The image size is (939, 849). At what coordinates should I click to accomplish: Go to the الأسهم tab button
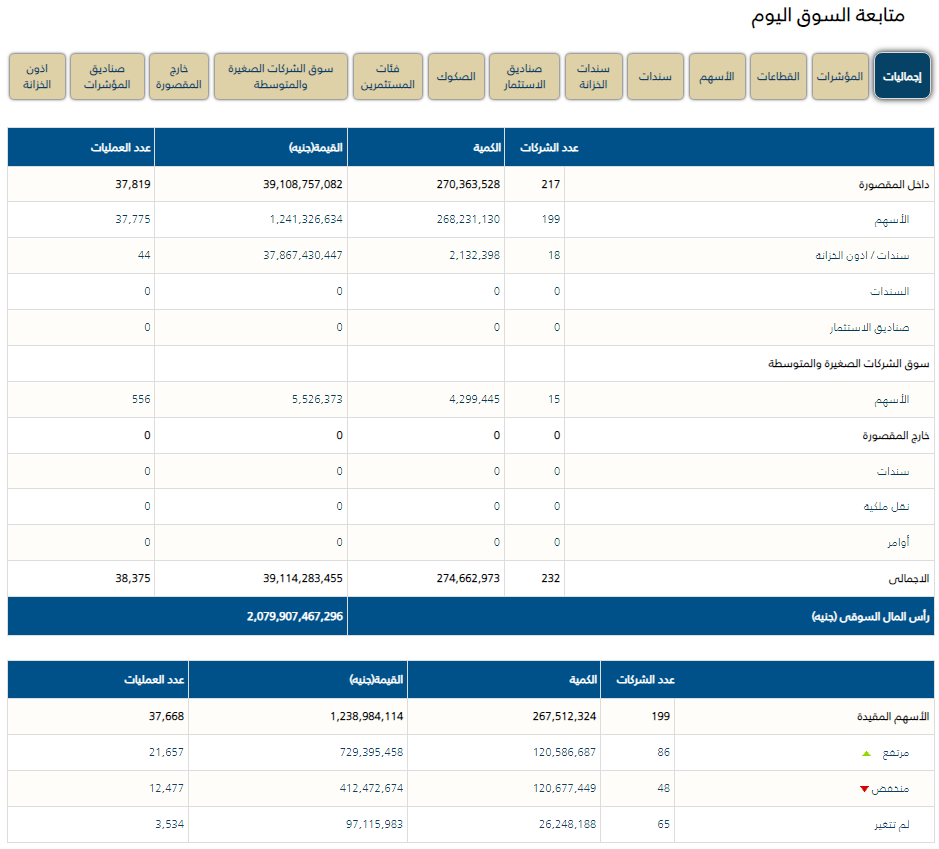[716, 77]
